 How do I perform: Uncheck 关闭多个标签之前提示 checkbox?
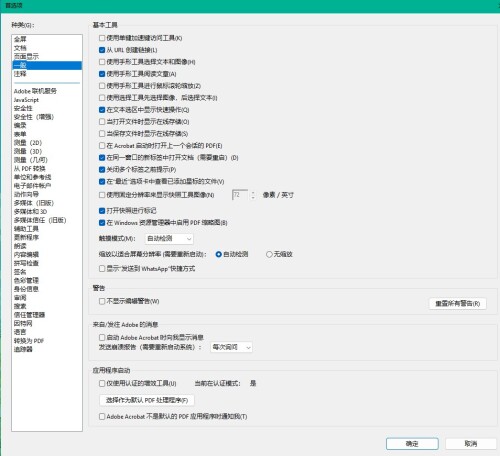click(102, 170)
